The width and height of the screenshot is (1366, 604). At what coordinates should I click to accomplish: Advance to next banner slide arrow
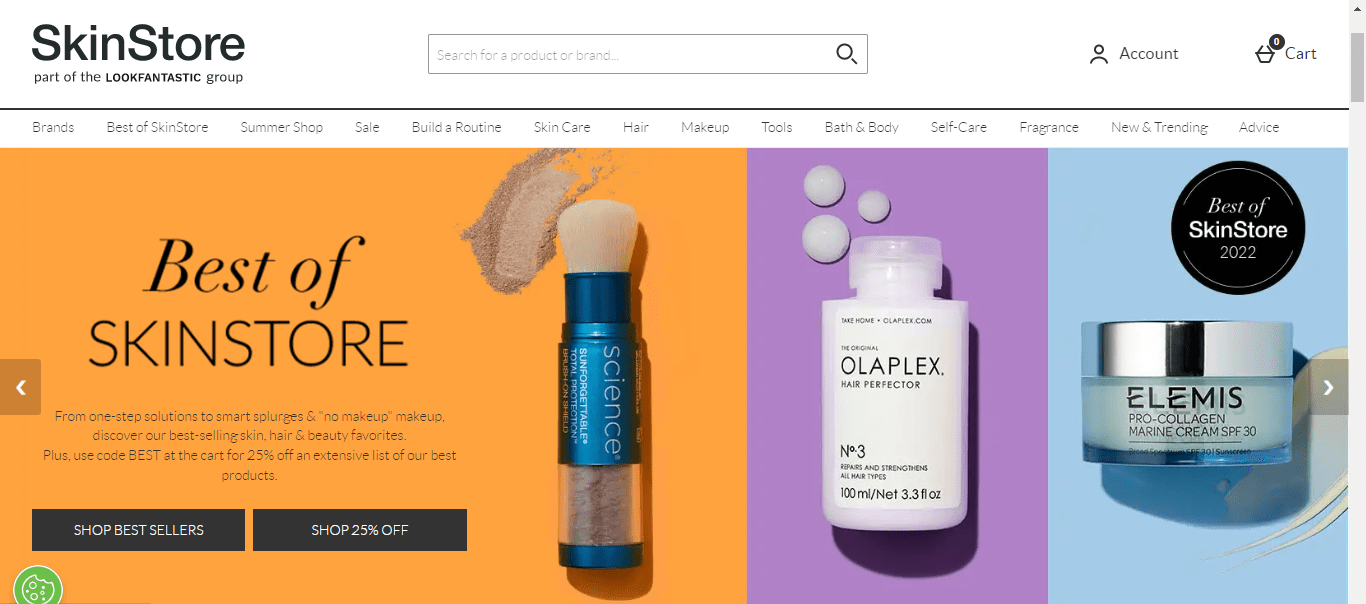1328,387
